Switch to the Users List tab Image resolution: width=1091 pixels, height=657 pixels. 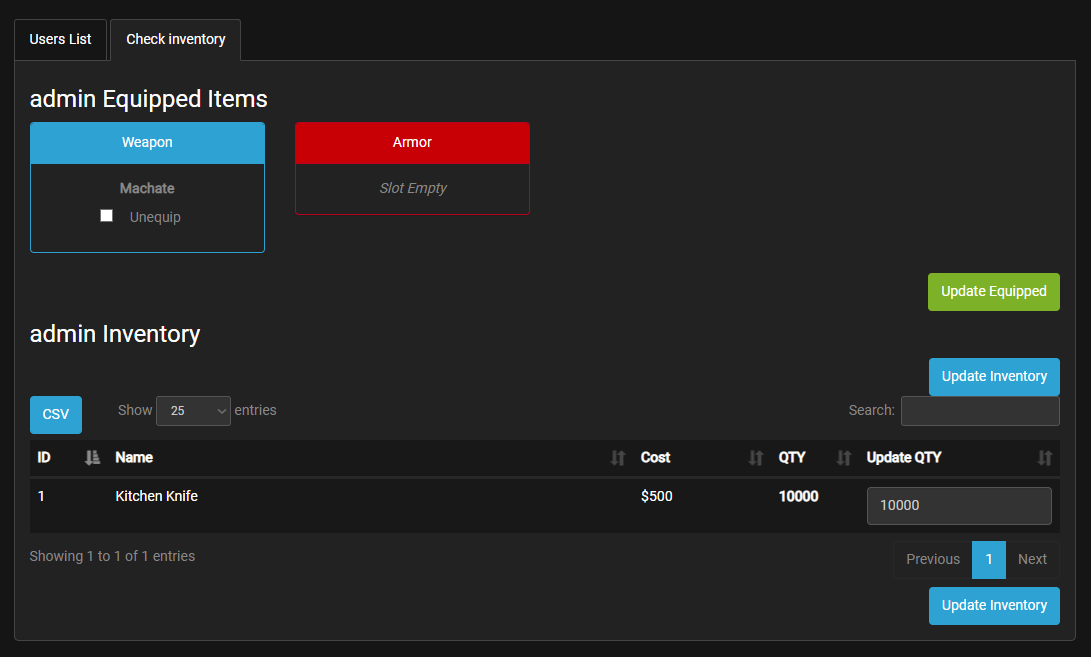click(x=60, y=40)
